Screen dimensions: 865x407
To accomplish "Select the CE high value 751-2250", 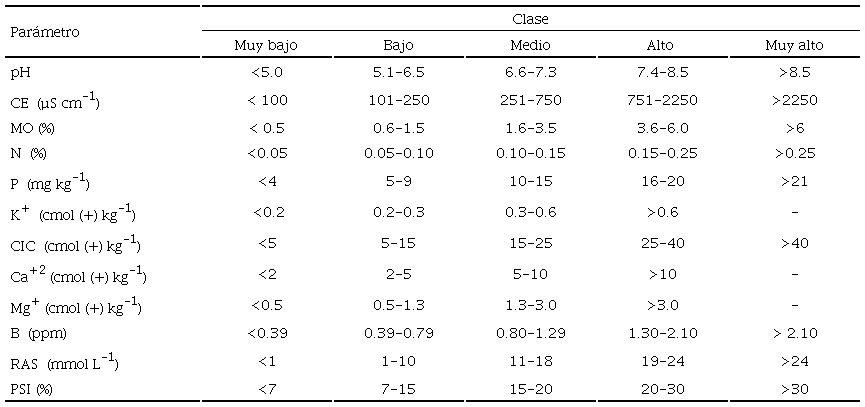I will click(x=660, y=100).
